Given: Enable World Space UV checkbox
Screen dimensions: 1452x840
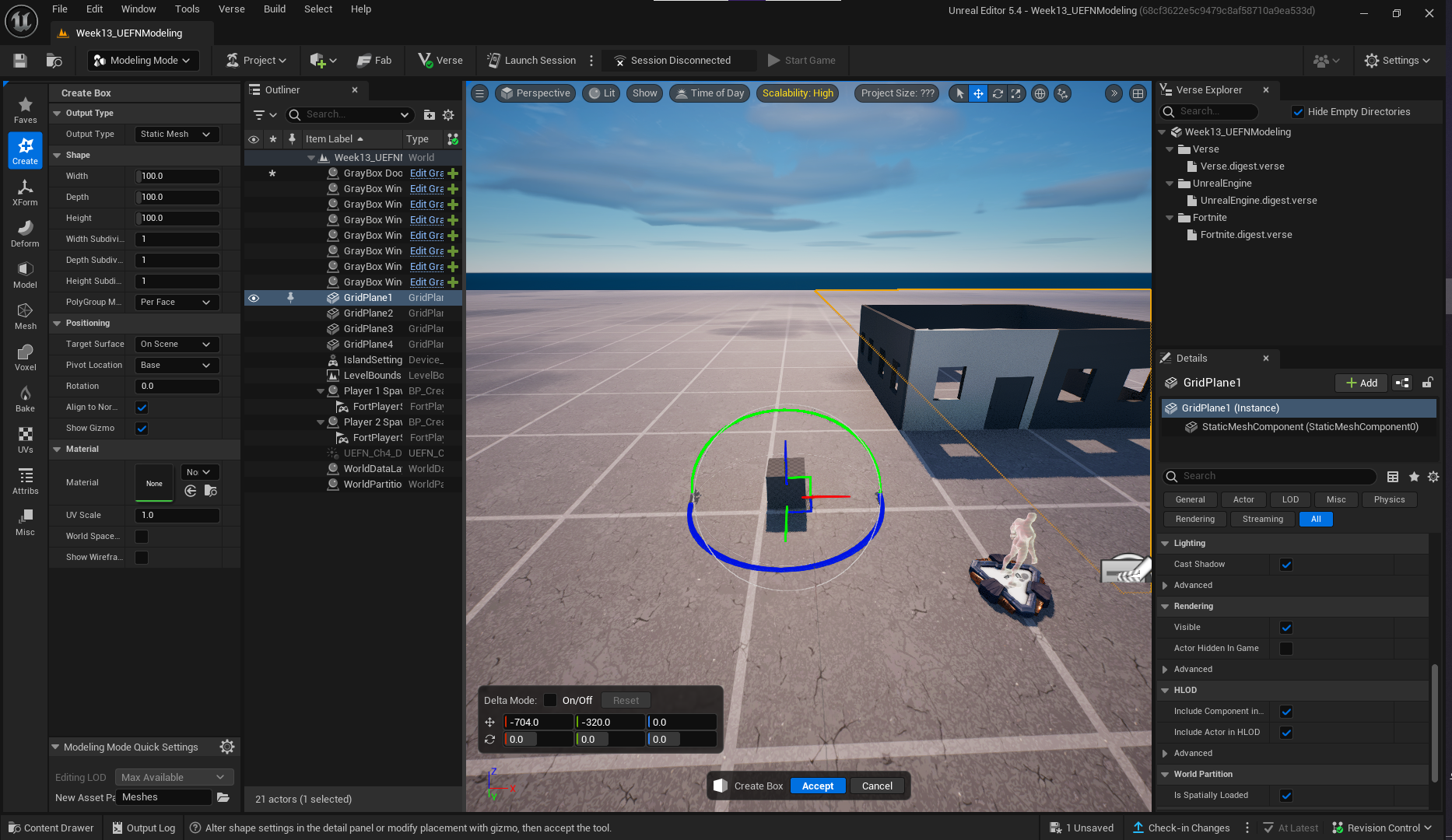Looking at the screenshot, I should coord(142,537).
